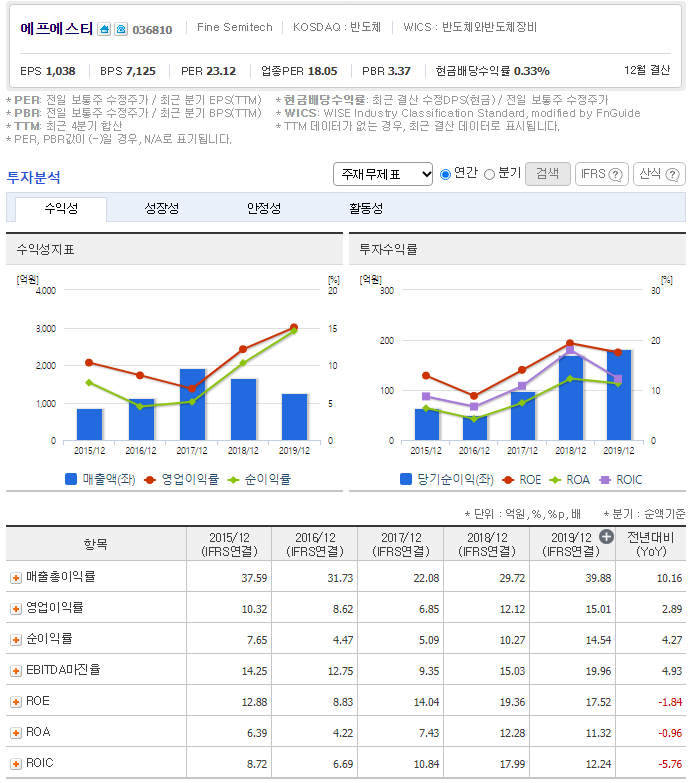Click the 2019/12 sales bar in 수익성지표 chart
Viewport: 689px width, 783px height.
pos(295,417)
